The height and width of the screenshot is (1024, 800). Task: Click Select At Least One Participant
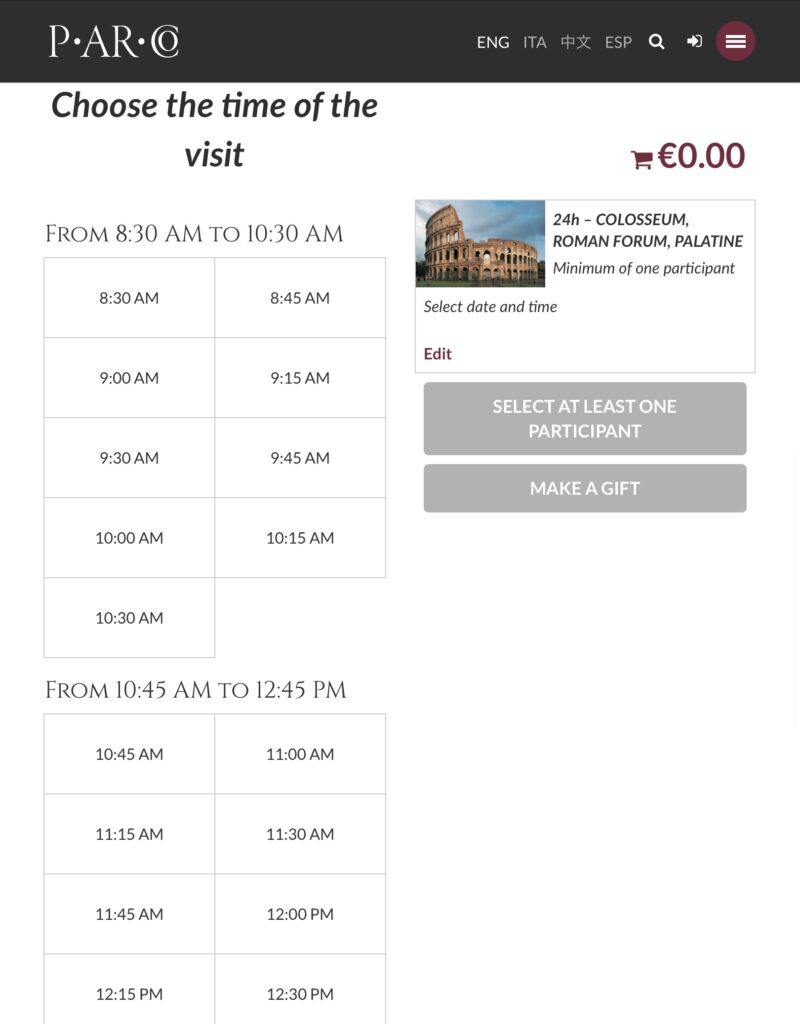click(585, 419)
